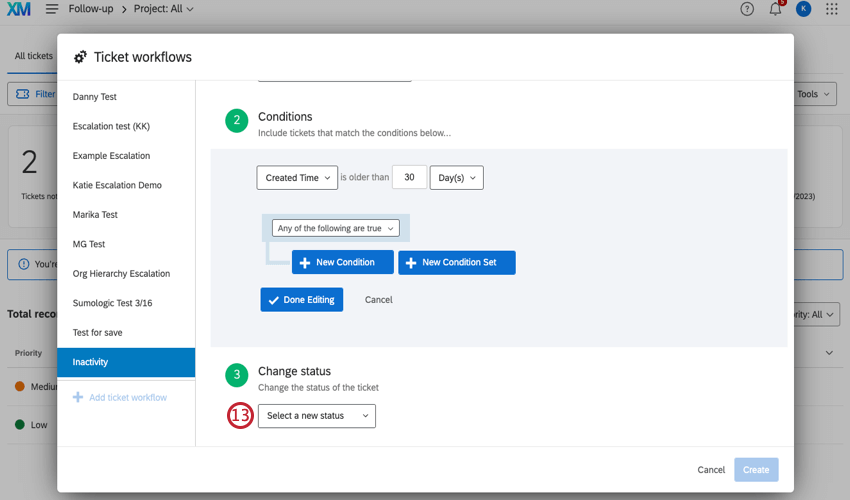Click the Ticket workflows gear icon
The image size is (850, 500).
click(x=80, y=57)
